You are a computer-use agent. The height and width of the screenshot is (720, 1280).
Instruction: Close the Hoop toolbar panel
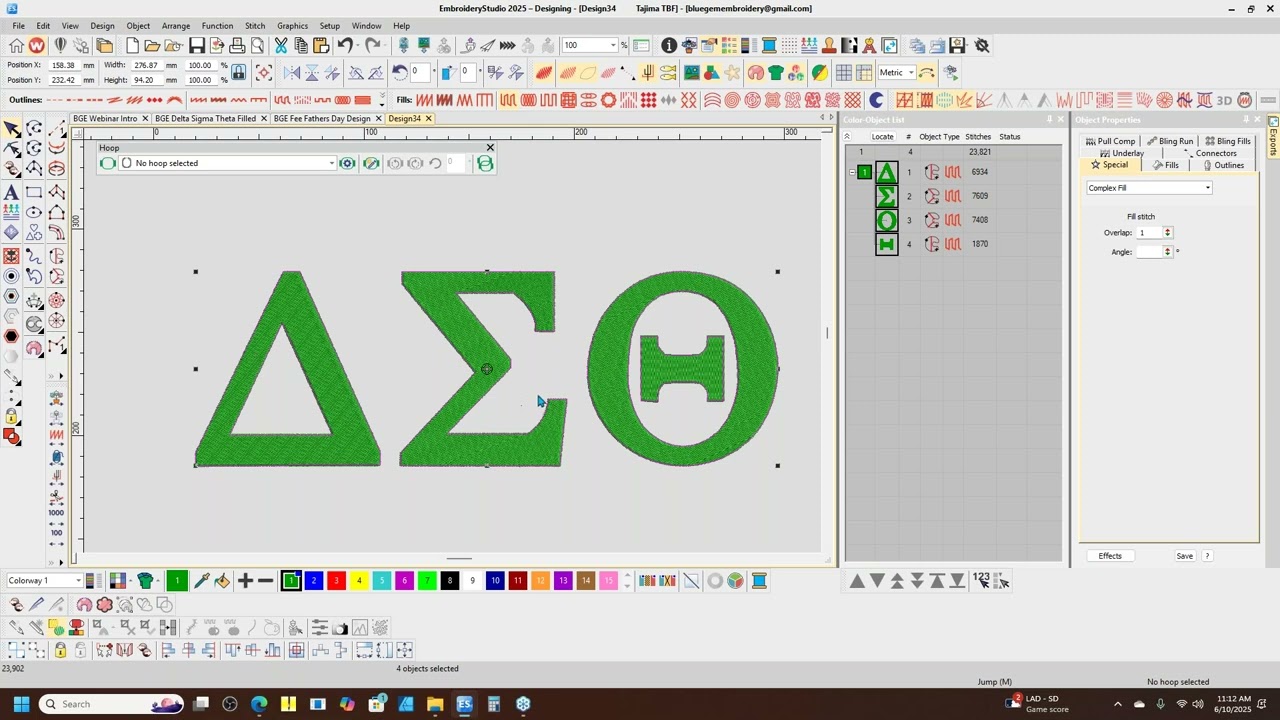(490, 148)
